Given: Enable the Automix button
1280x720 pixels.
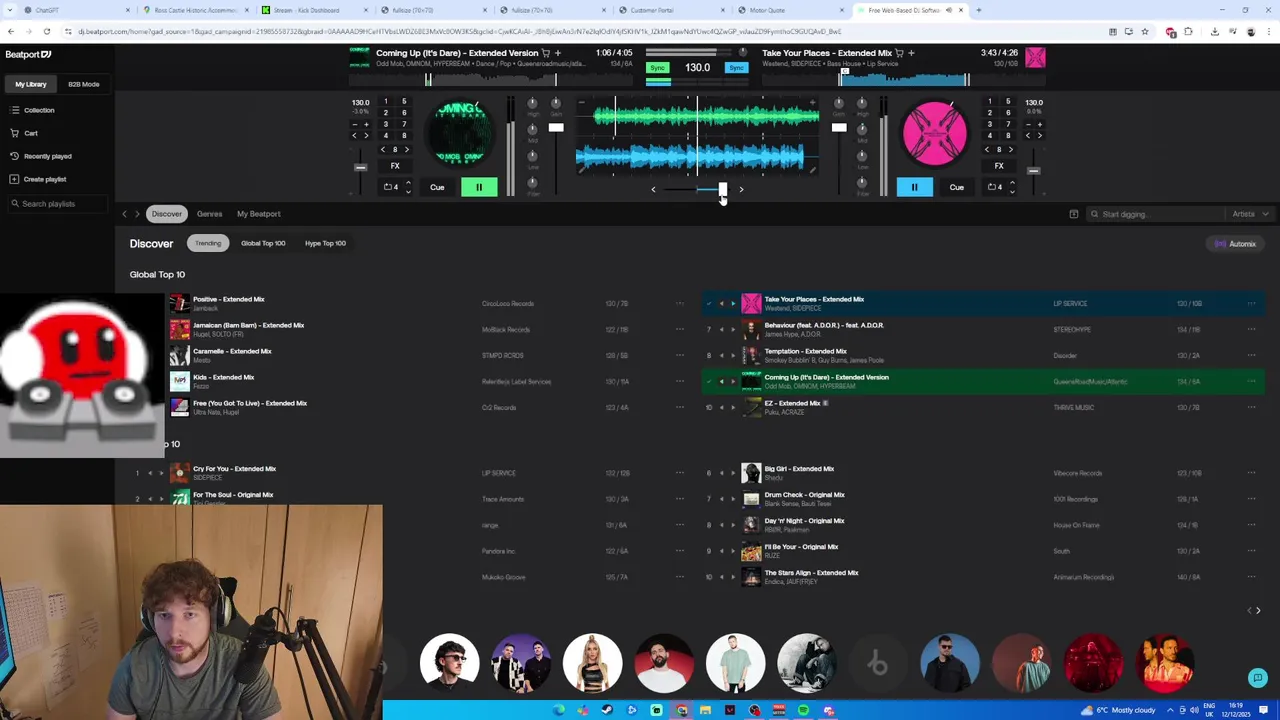Looking at the screenshot, I should click(1236, 244).
